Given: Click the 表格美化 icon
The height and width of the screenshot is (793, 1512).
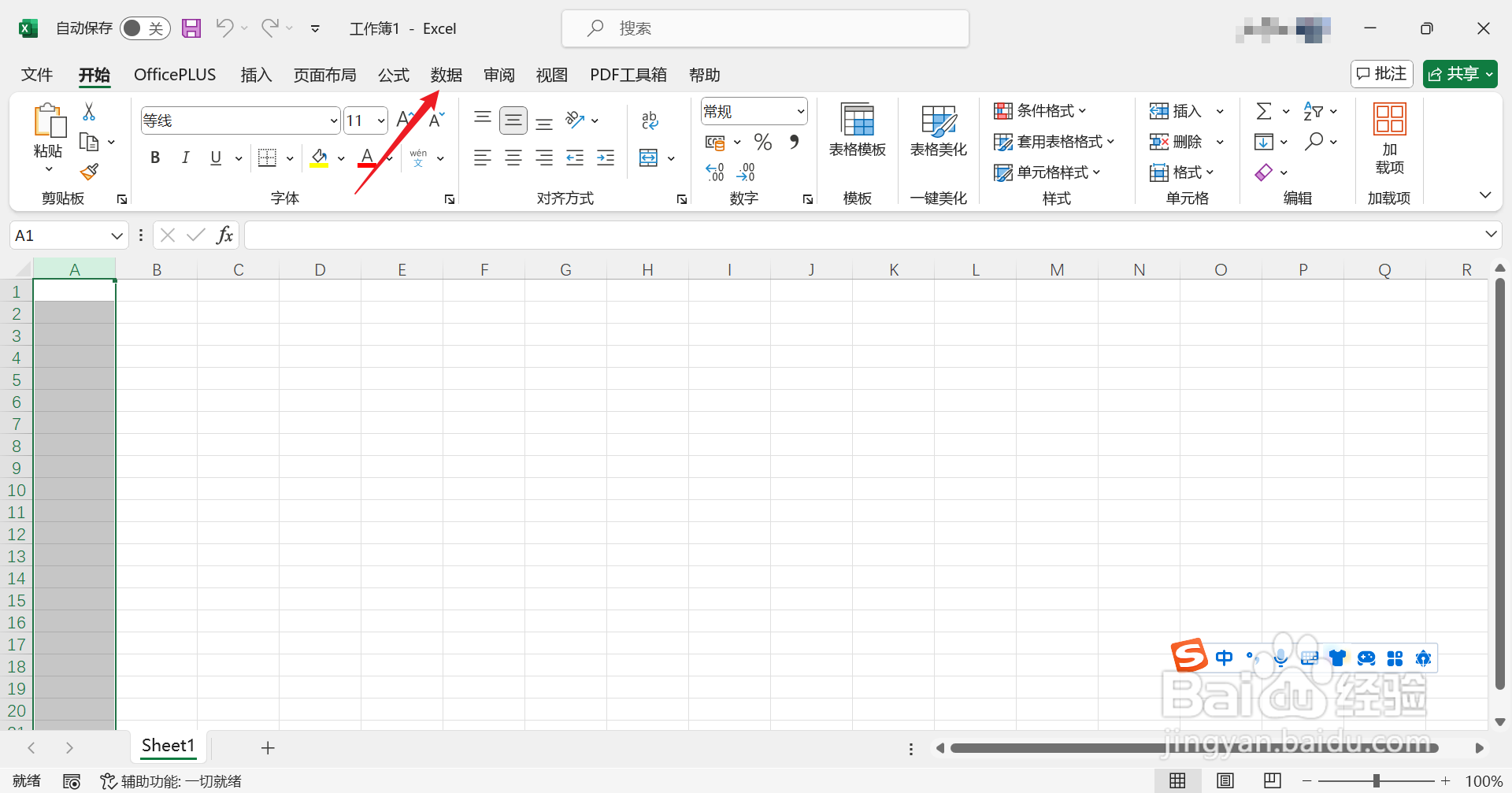Looking at the screenshot, I should [x=939, y=120].
